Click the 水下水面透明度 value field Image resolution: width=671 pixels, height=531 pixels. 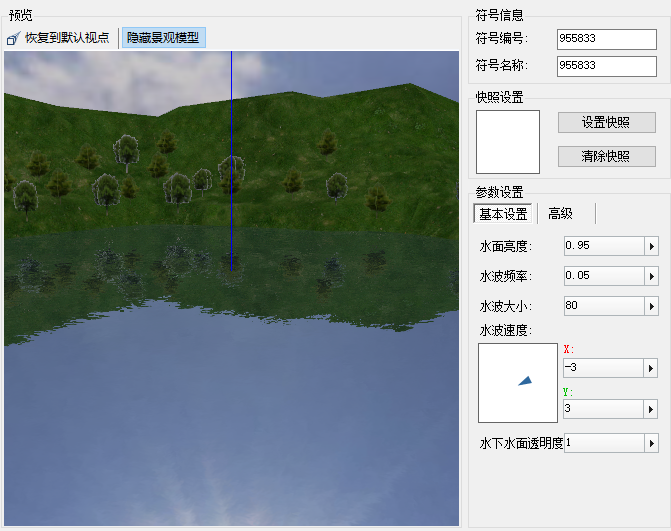pyautogui.click(x=604, y=443)
